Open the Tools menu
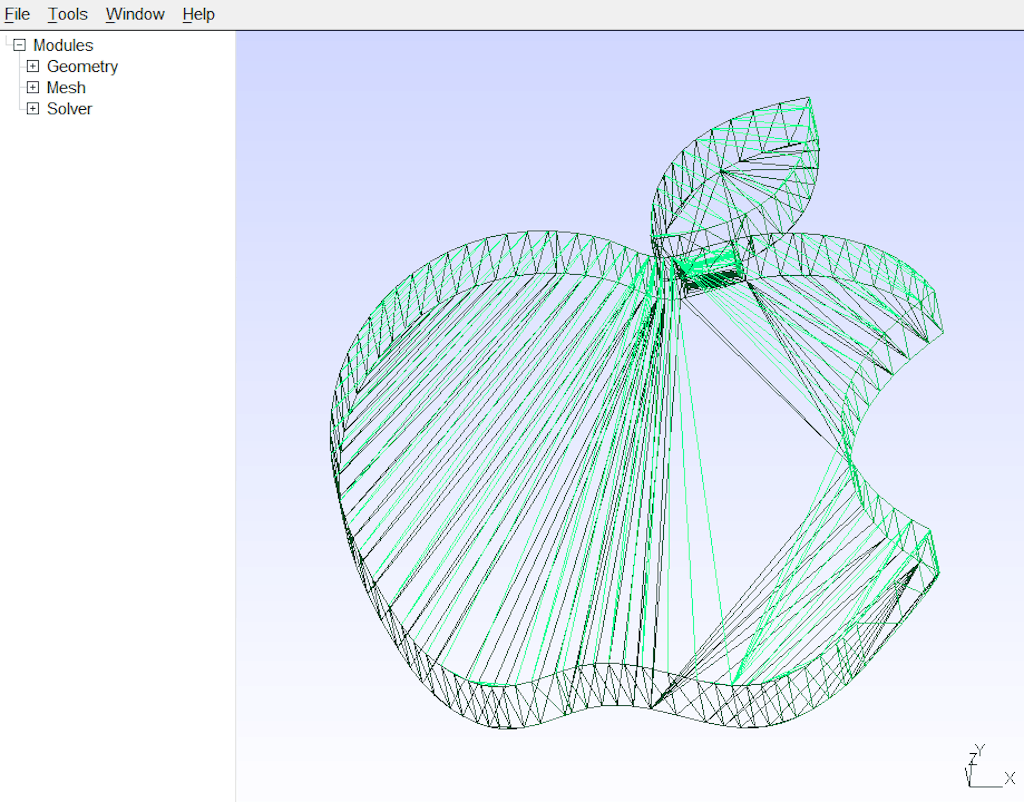This screenshot has height=802, width=1024. pyautogui.click(x=68, y=14)
